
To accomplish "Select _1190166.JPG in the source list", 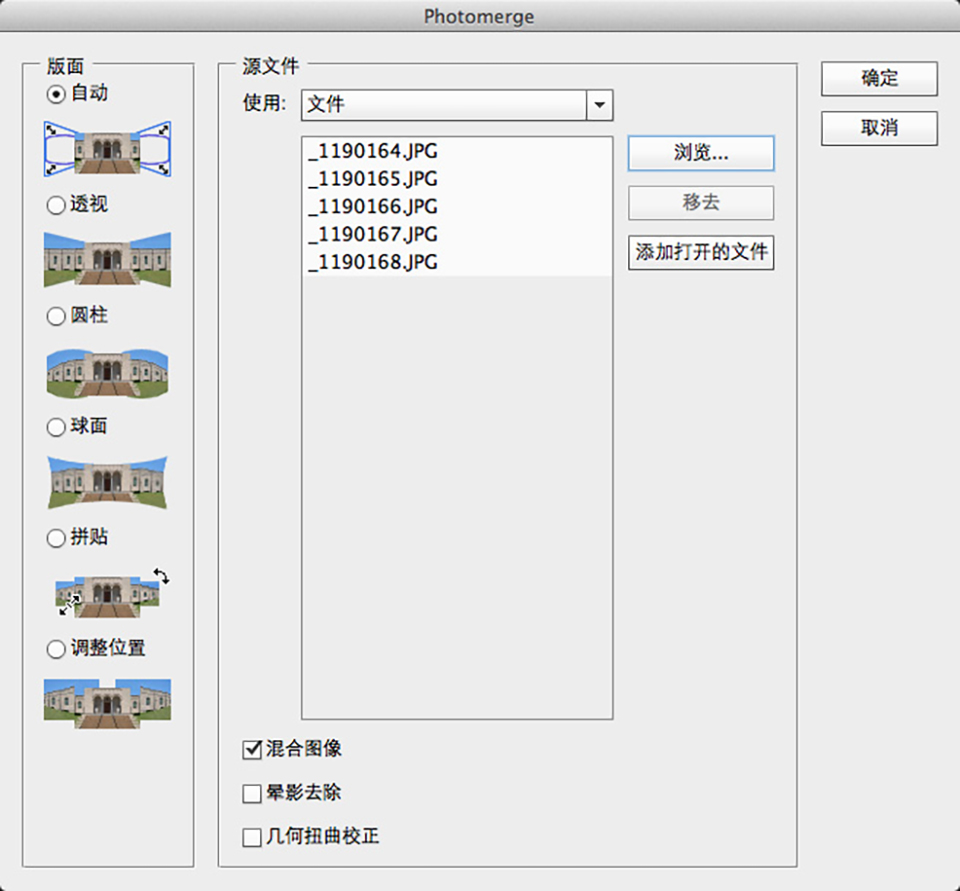I will tap(373, 207).
